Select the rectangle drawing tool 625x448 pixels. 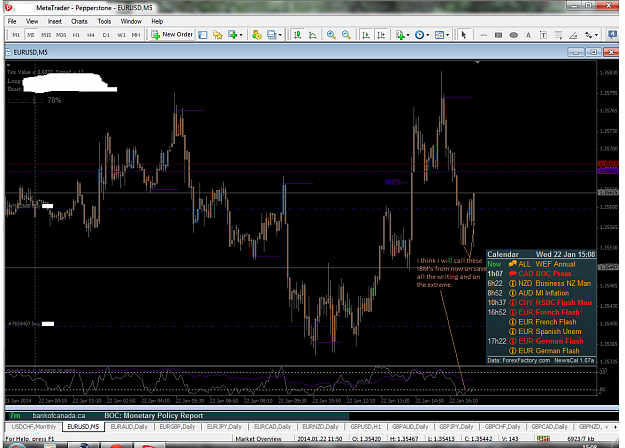click(498, 35)
